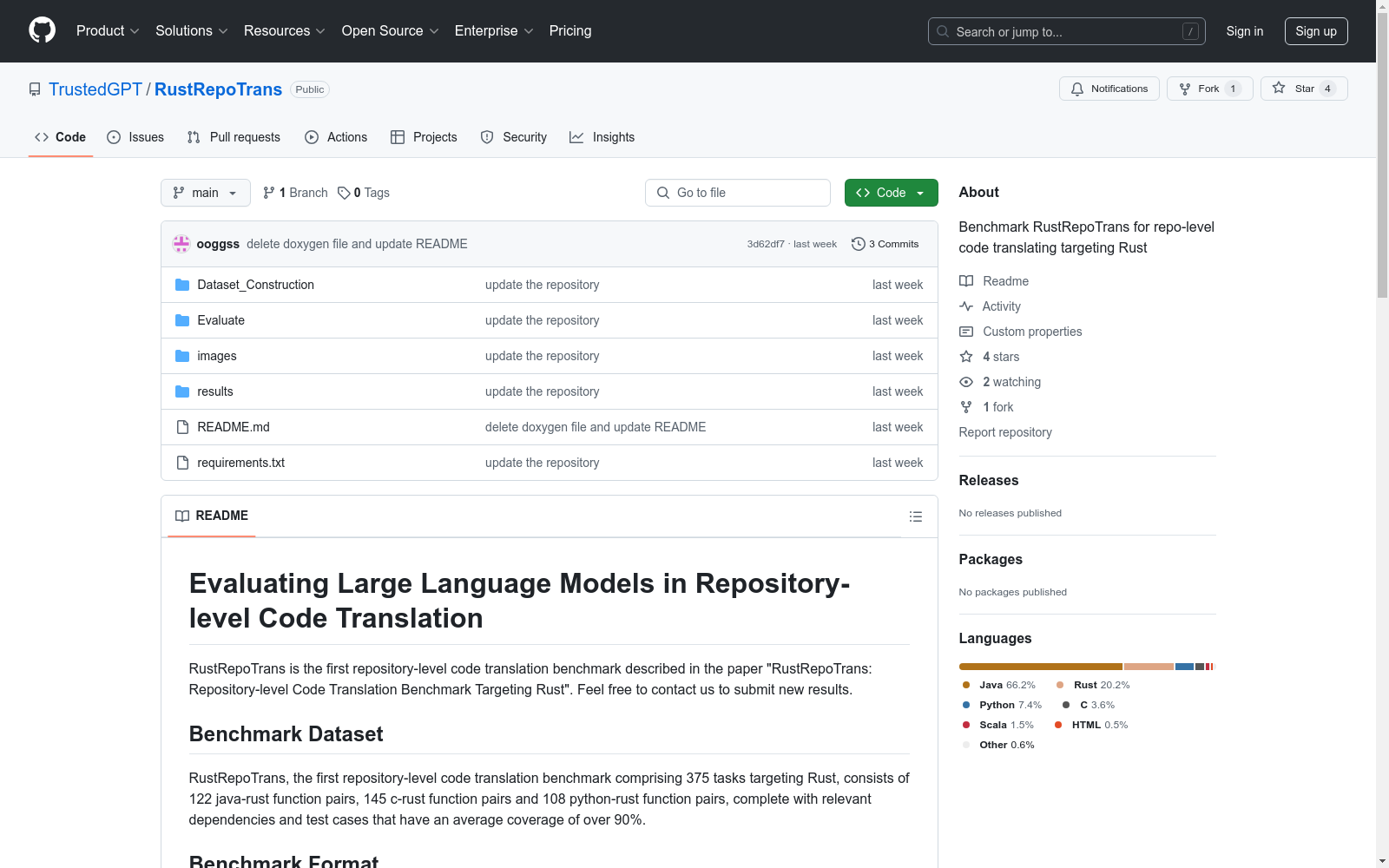Screen dimensions: 1389x868
Task: Open the Dataset_Construction folder
Action: 256,285
